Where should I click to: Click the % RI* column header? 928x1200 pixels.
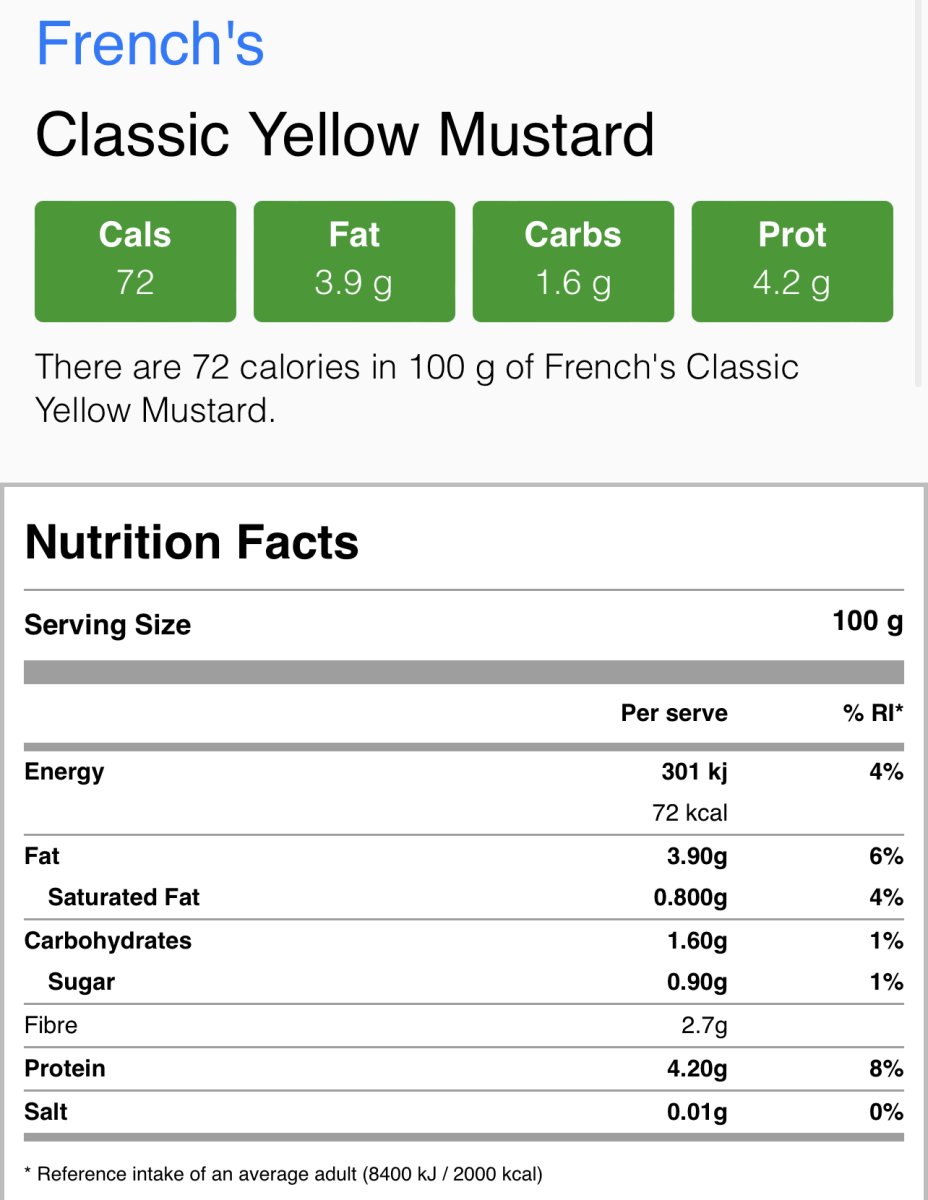(x=873, y=713)
